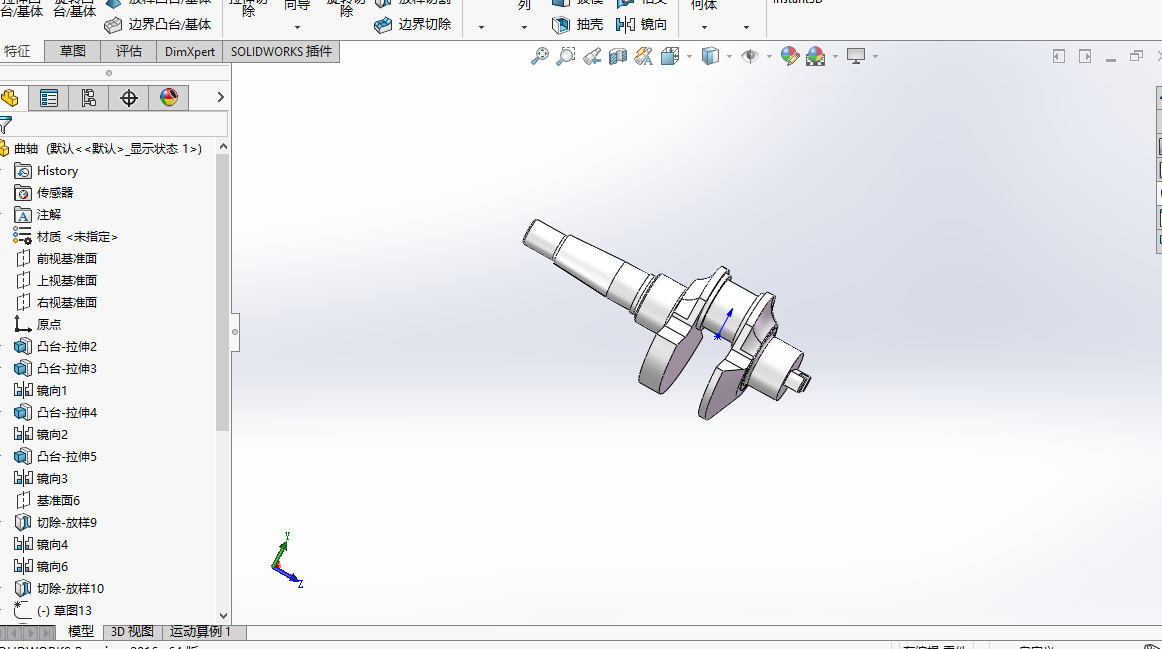Click the feature tree scroll up arrow

(x=223, y=147)
